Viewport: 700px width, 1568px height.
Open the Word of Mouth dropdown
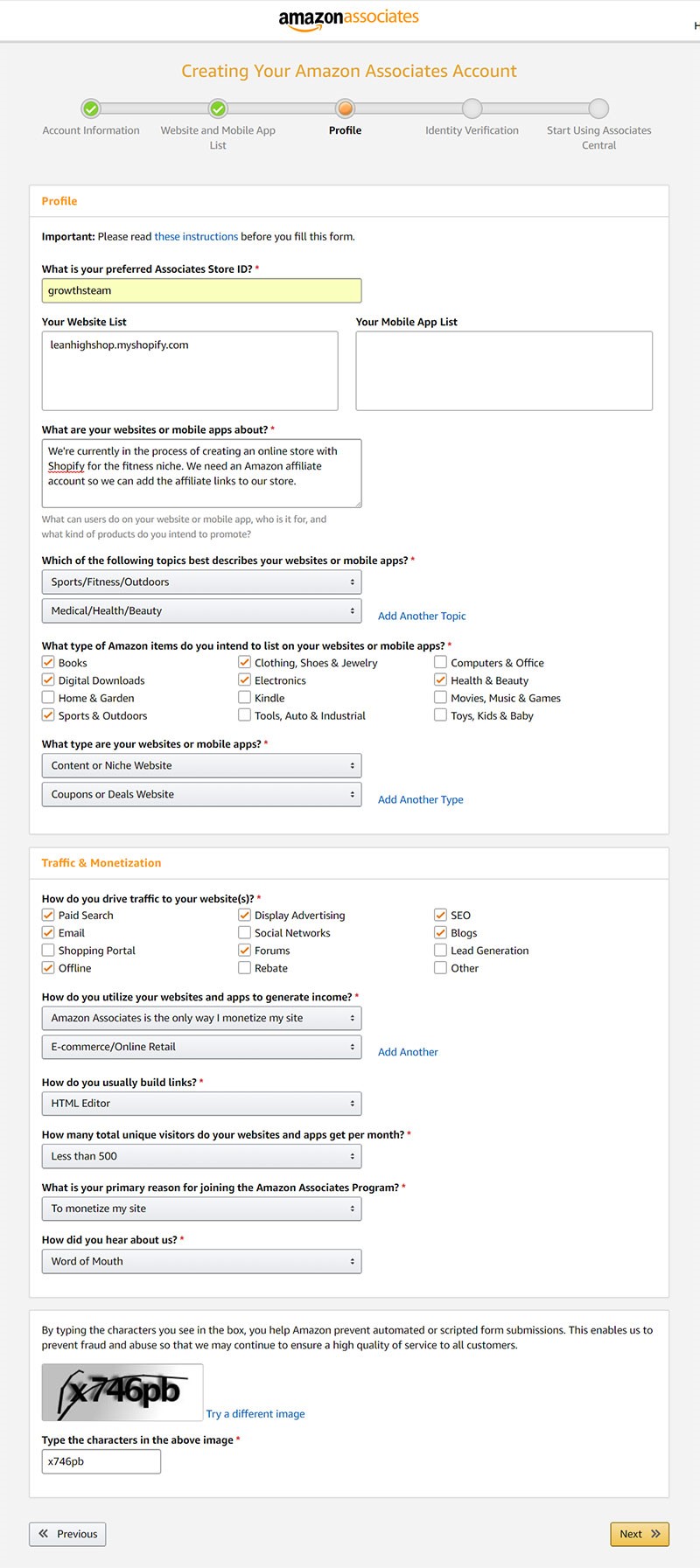tap(201, 1261)
